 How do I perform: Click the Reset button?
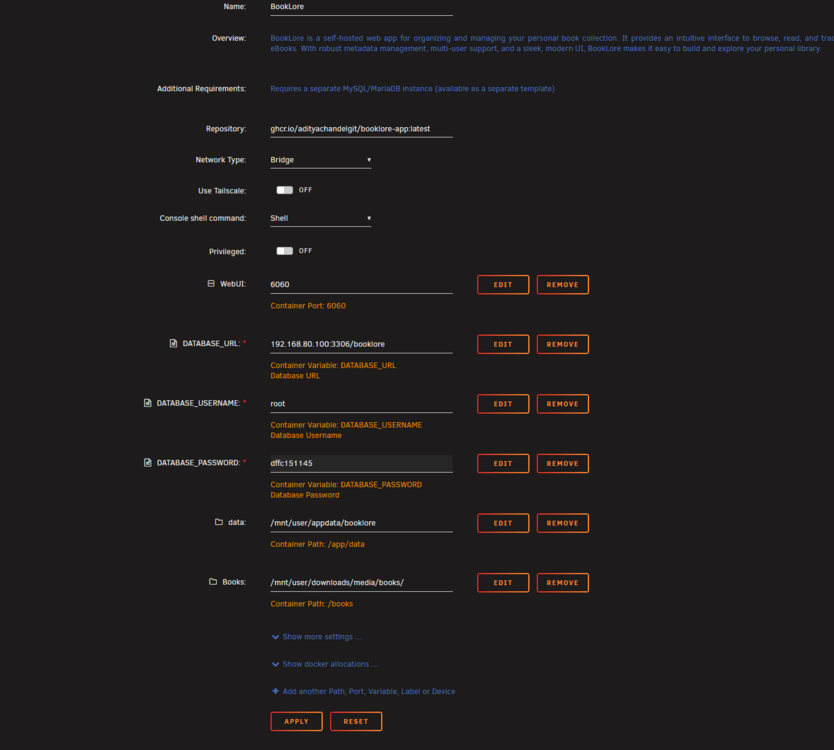click(x=356, y=721)
